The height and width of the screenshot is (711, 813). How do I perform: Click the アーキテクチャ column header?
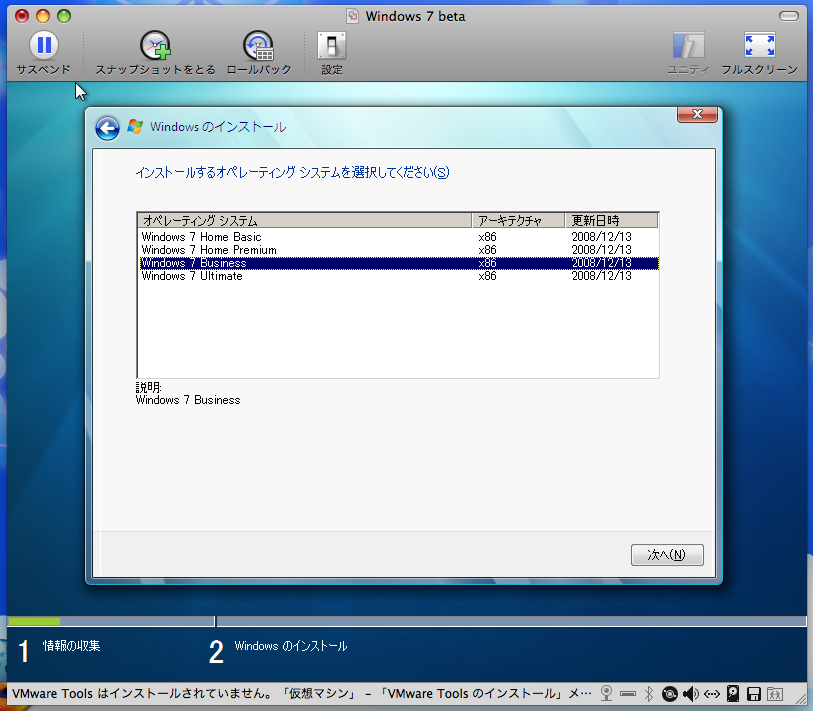click(518, 220)
